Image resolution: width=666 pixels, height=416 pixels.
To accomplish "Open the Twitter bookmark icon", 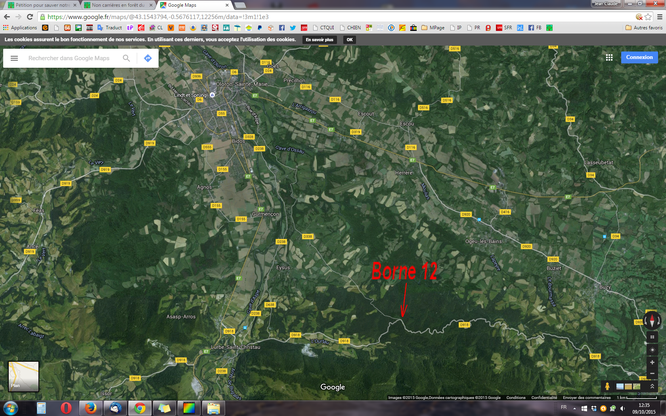I will tap(293, 28).
